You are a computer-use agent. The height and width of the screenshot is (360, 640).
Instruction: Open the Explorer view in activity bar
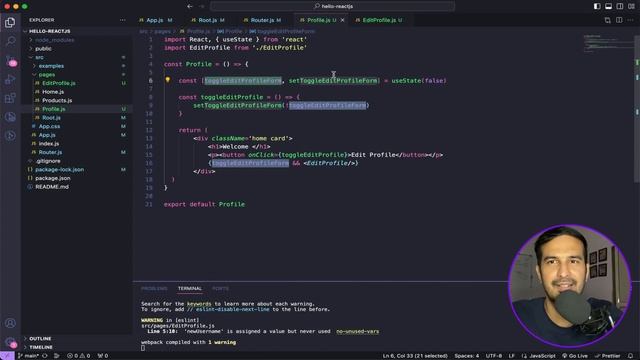[x=10, y=22]
